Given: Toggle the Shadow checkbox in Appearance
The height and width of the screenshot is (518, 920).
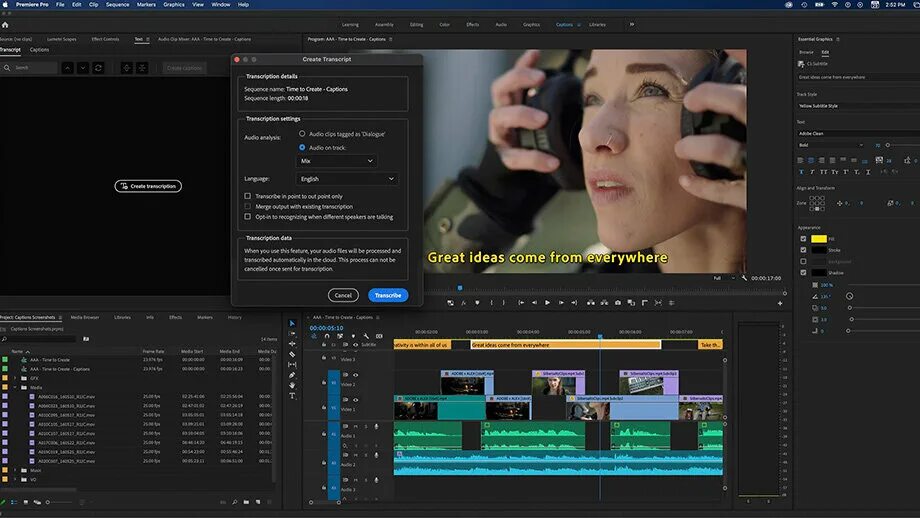Looking at the screenshot, I should tap(803, 273).
